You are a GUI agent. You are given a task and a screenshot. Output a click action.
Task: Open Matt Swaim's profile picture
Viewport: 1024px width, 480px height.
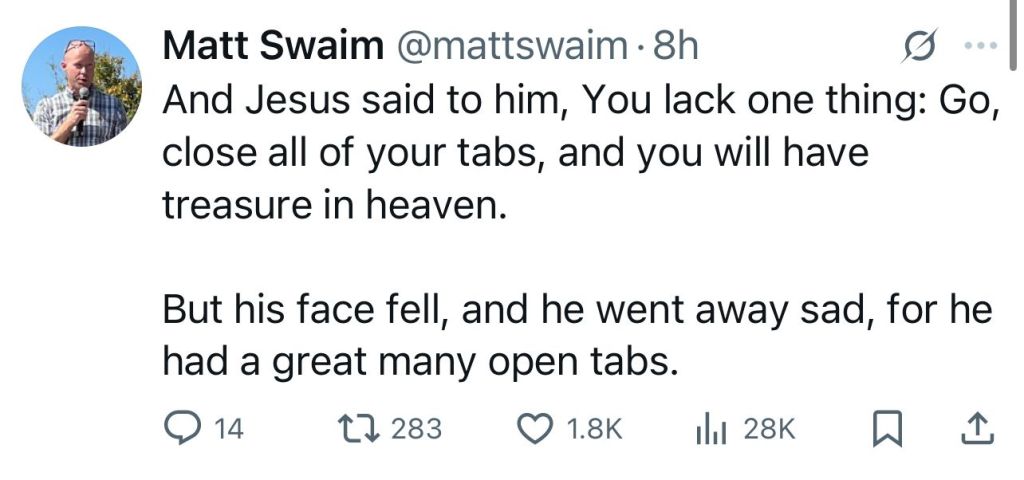(x=82, y=86)
